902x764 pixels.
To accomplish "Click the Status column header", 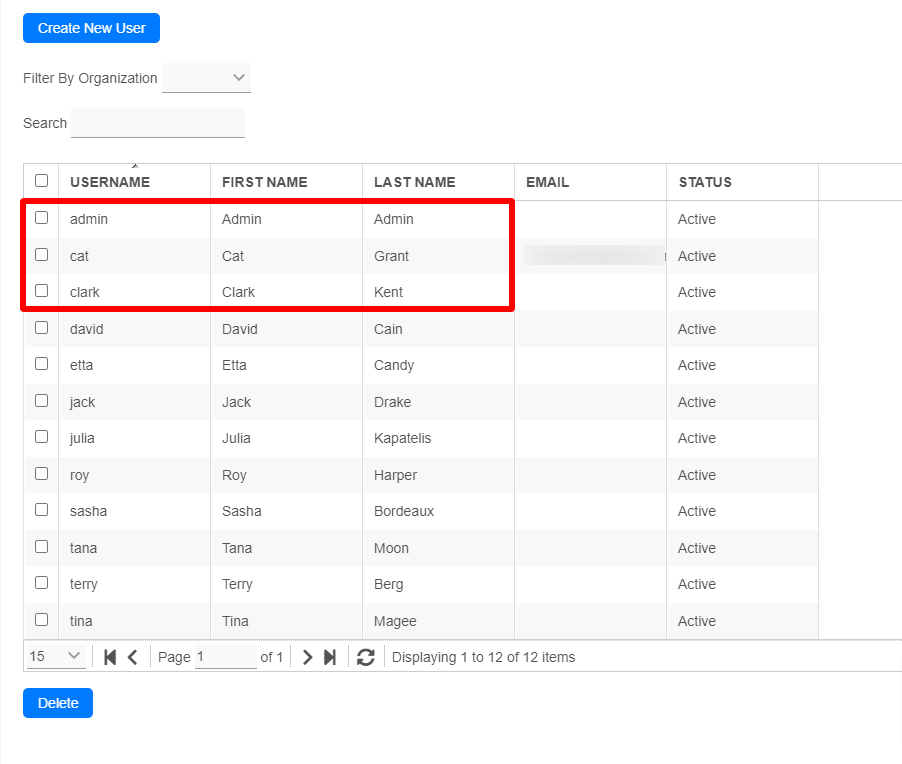I will tap(705, 182).
